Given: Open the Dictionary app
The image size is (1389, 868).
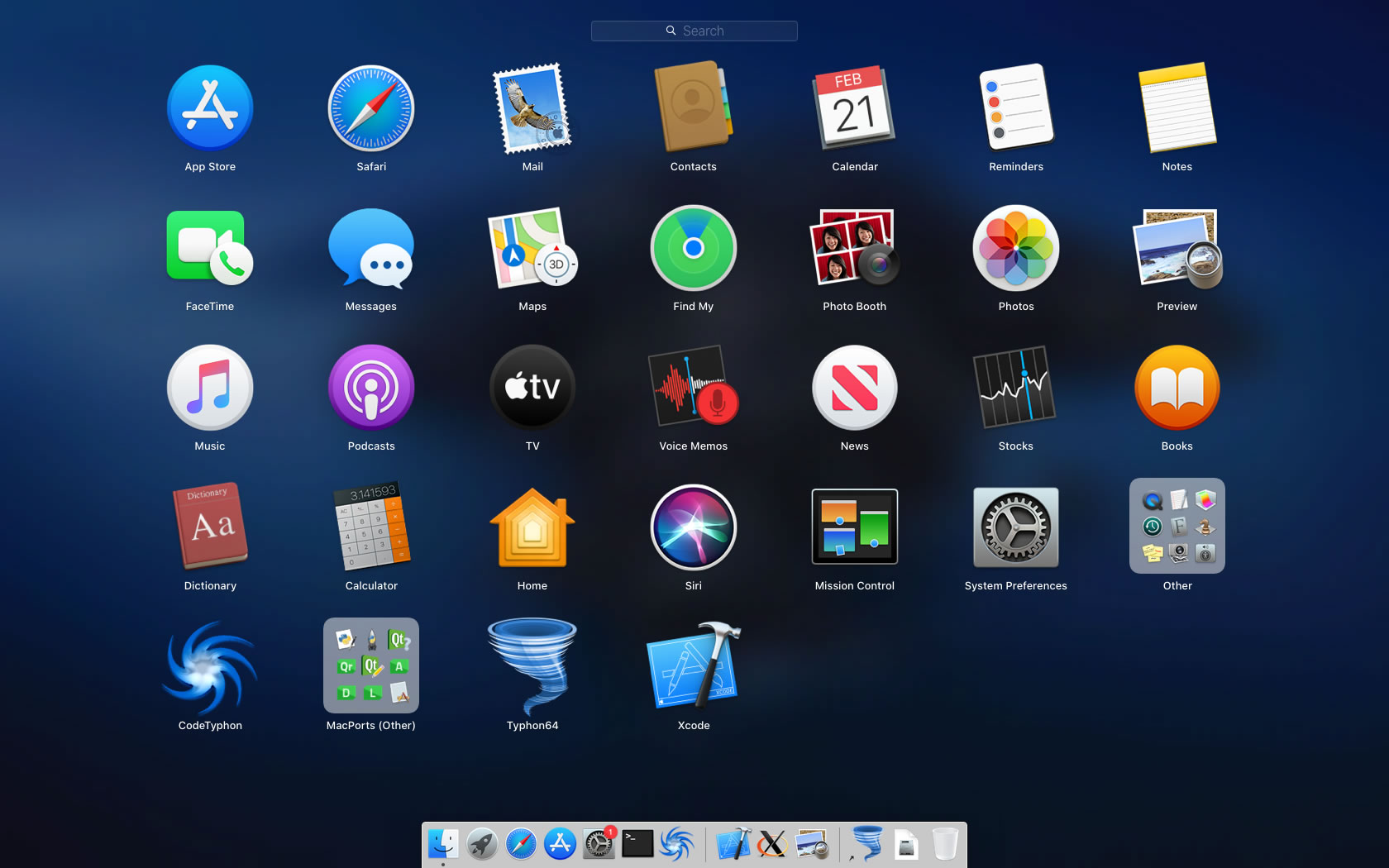Looking at the screenshot, I should [210, 527].
